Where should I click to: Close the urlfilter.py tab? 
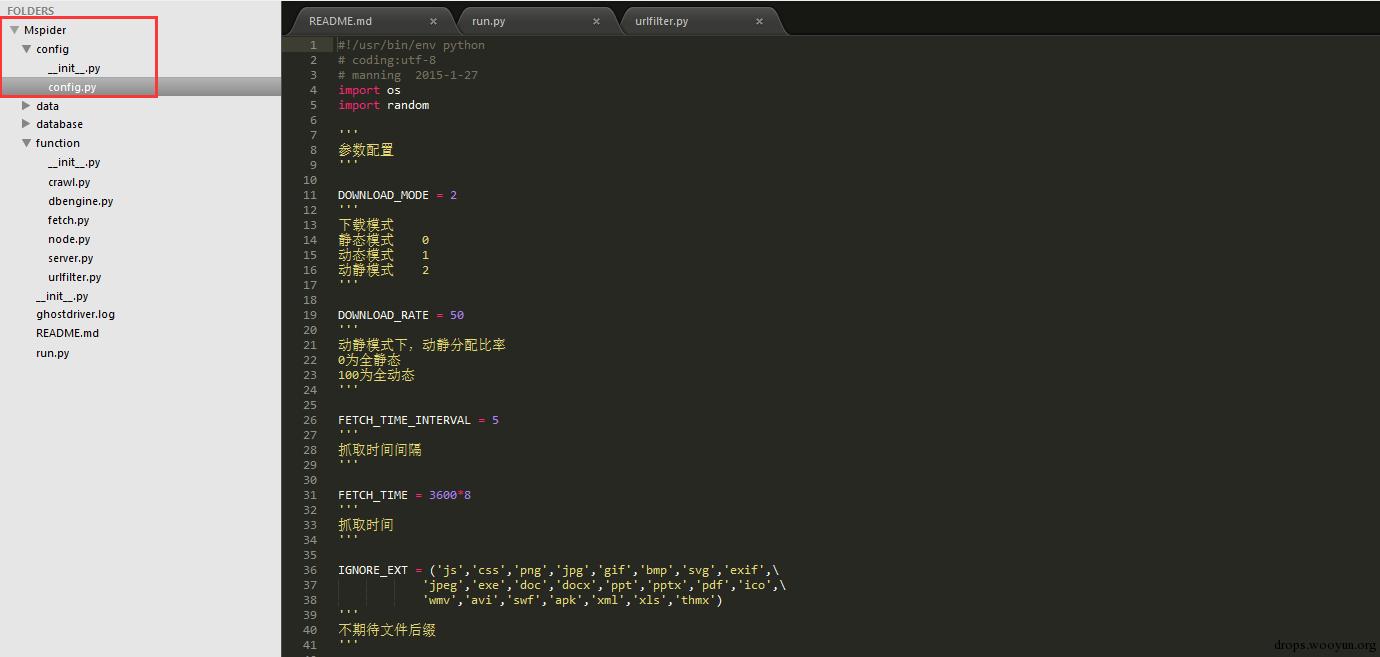tap(759, 21)
